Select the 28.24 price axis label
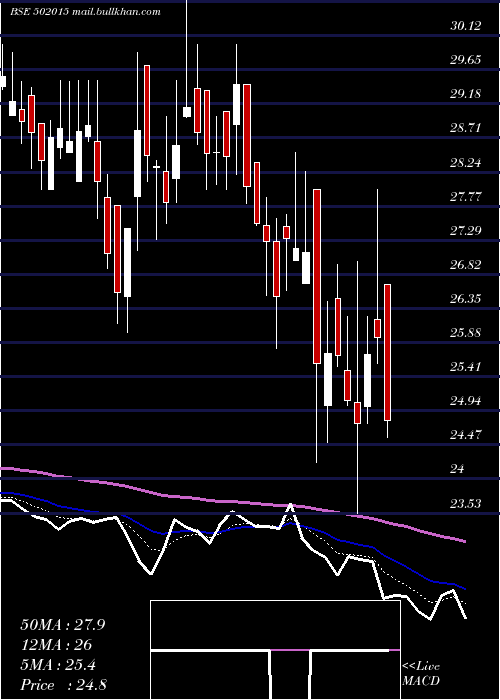The width and height of the screenshot is (500, 700). tap(466, 162)
